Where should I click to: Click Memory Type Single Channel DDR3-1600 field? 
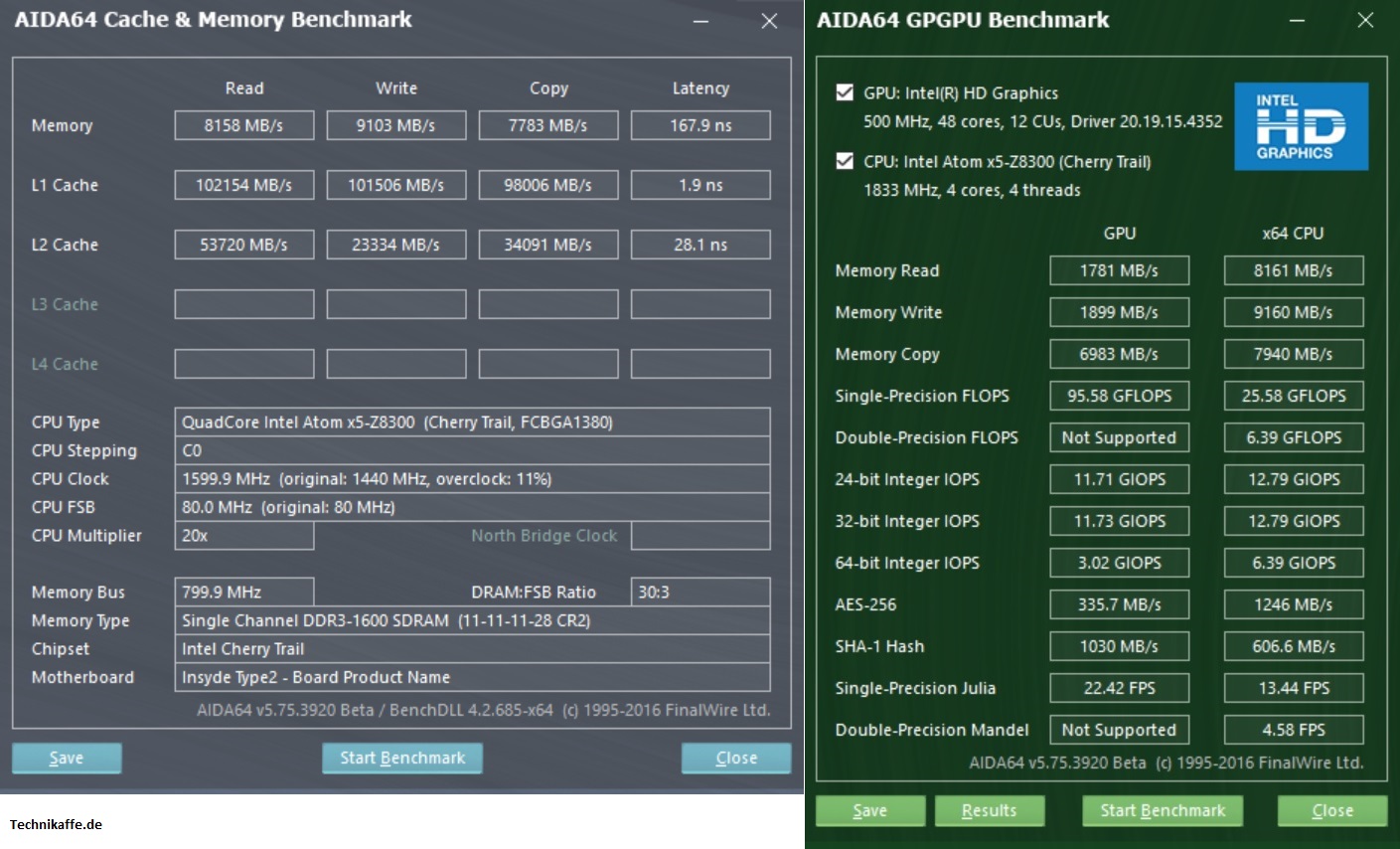[x=472, y=620]
